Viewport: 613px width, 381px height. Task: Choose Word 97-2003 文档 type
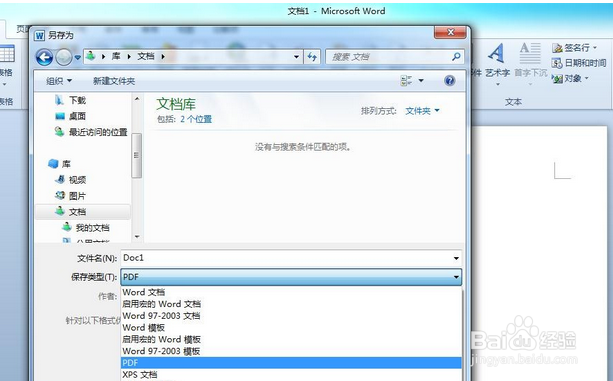(291, 316)
